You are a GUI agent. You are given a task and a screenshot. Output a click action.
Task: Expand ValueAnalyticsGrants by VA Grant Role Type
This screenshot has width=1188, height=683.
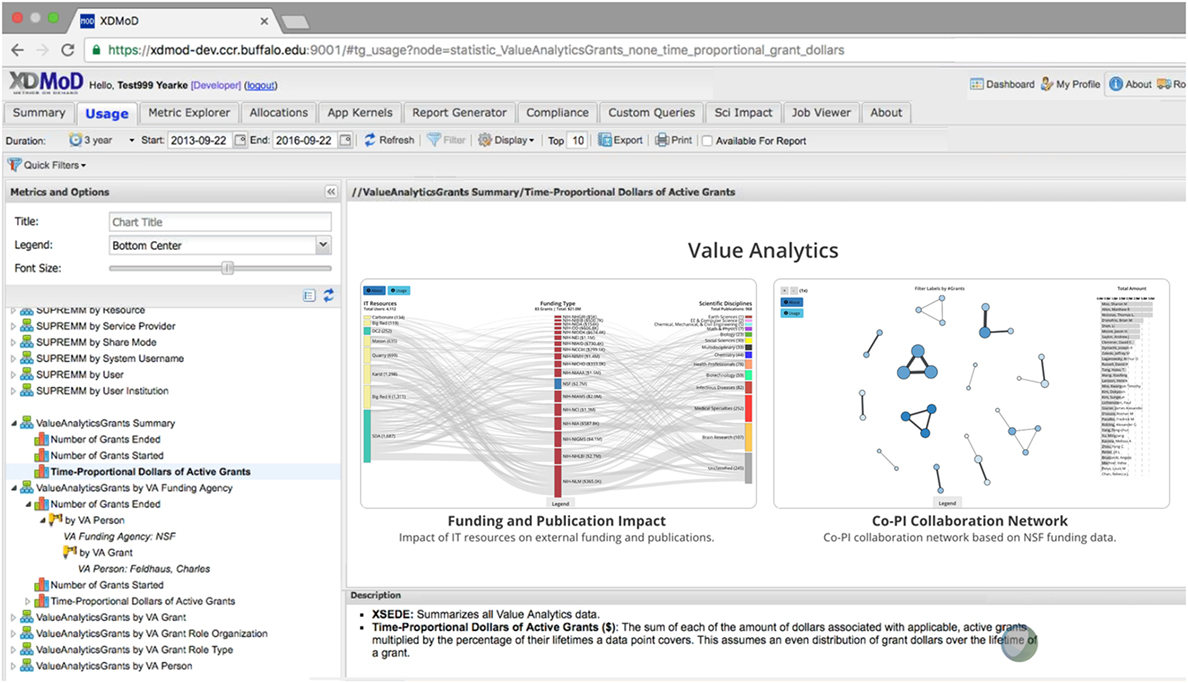[x=13, y=650]
